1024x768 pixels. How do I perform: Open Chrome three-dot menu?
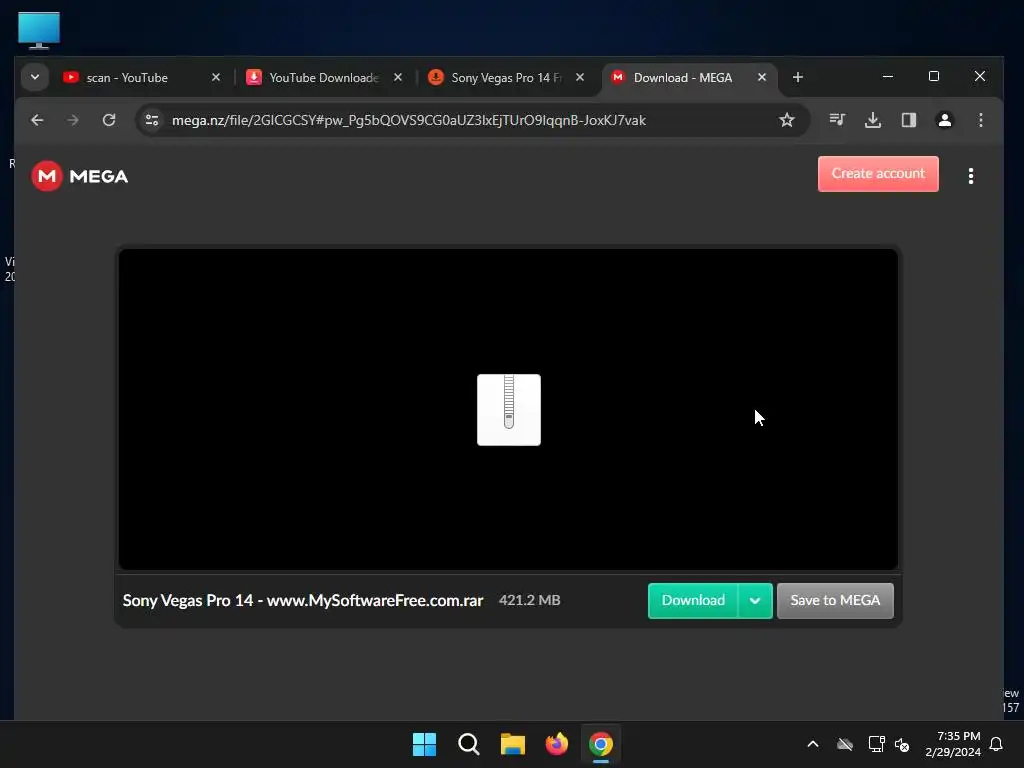pyautogui.click(x=980, y=120)
